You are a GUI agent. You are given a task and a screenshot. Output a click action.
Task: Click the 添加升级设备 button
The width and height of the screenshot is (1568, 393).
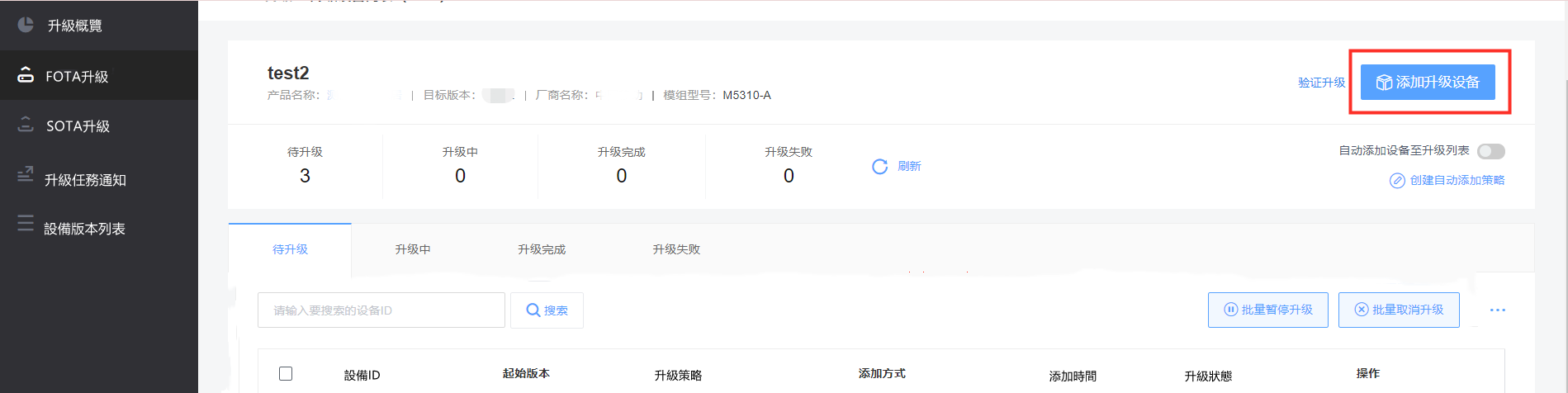coord(1428,83)
